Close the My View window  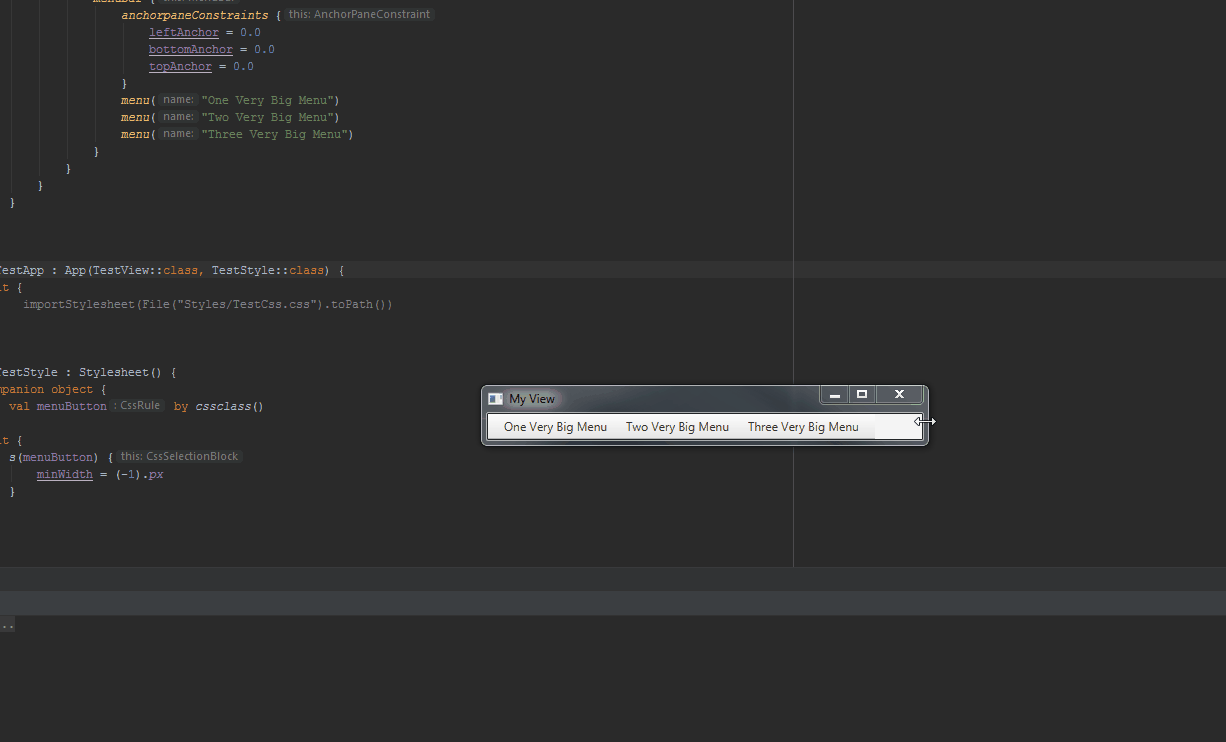pyautogui.click(x=899, y=395)
